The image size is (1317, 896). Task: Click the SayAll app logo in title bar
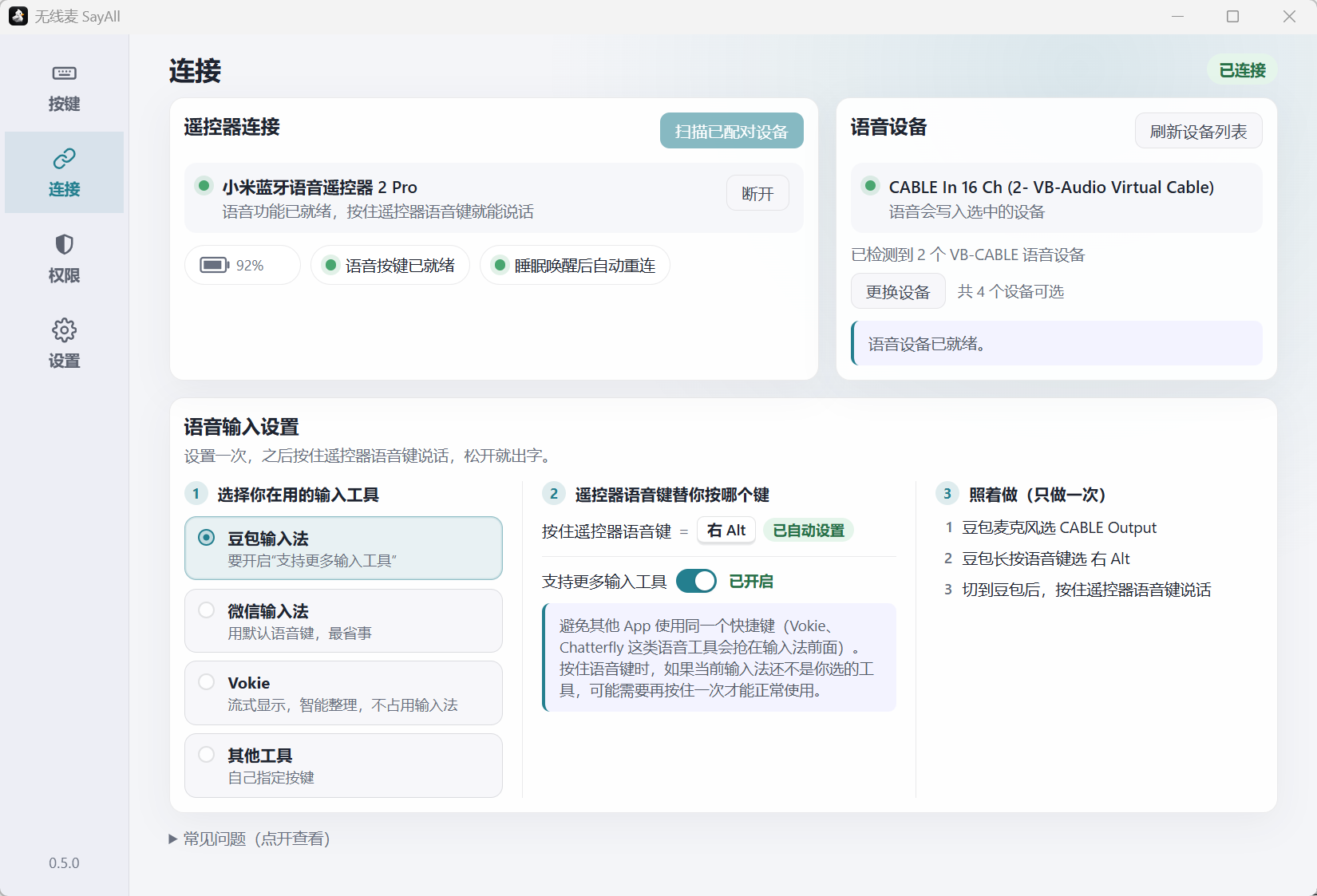point(18,16)
